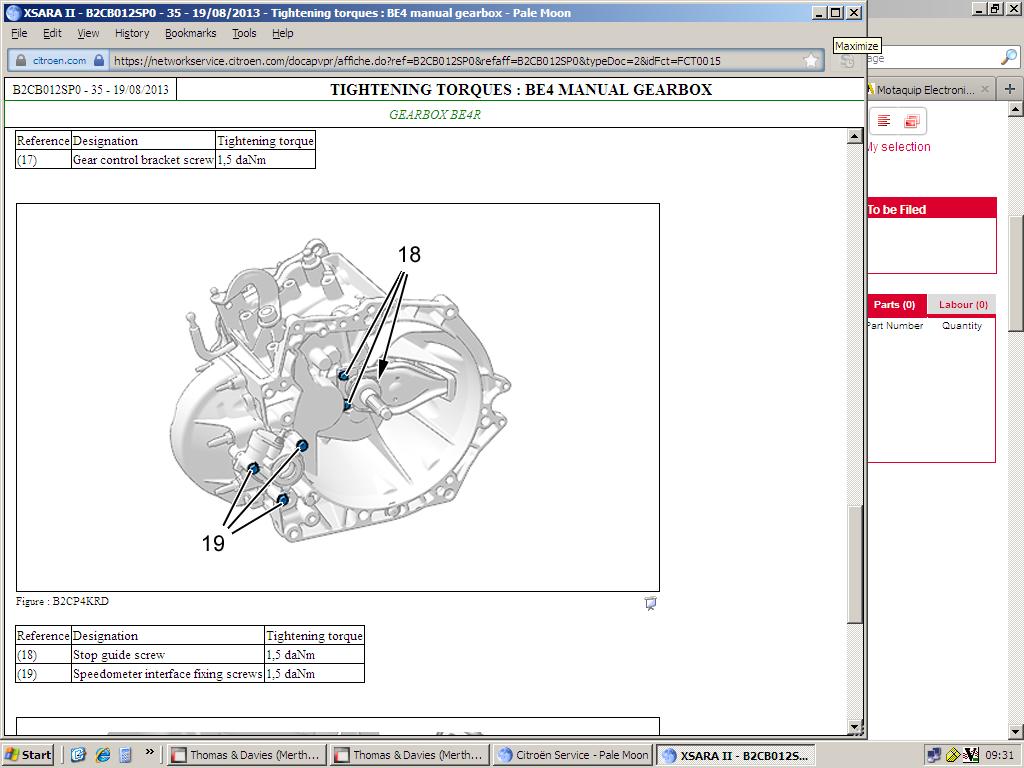Screen dimensions: 1024x768
Task: Click the page scrollbar down arrow
Action: 855,726
